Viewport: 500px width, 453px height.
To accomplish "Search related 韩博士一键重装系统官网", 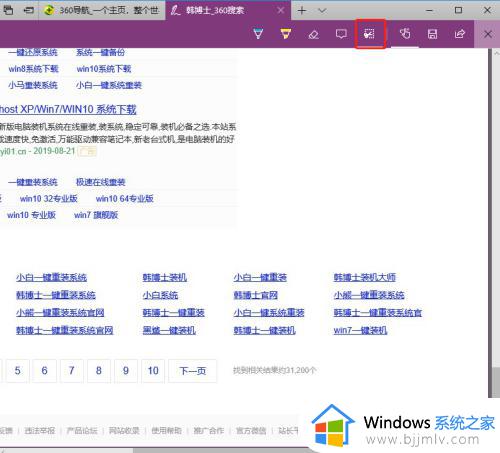I will click(65, 330).
